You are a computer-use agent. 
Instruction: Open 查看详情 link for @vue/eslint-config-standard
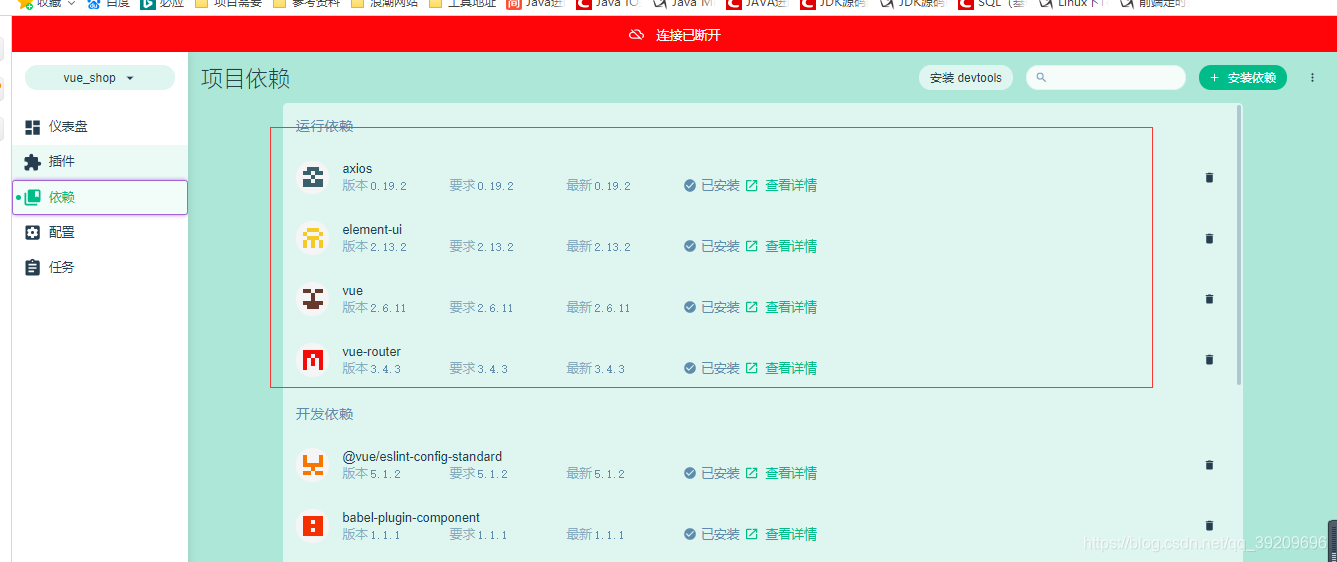coord(781,473)
